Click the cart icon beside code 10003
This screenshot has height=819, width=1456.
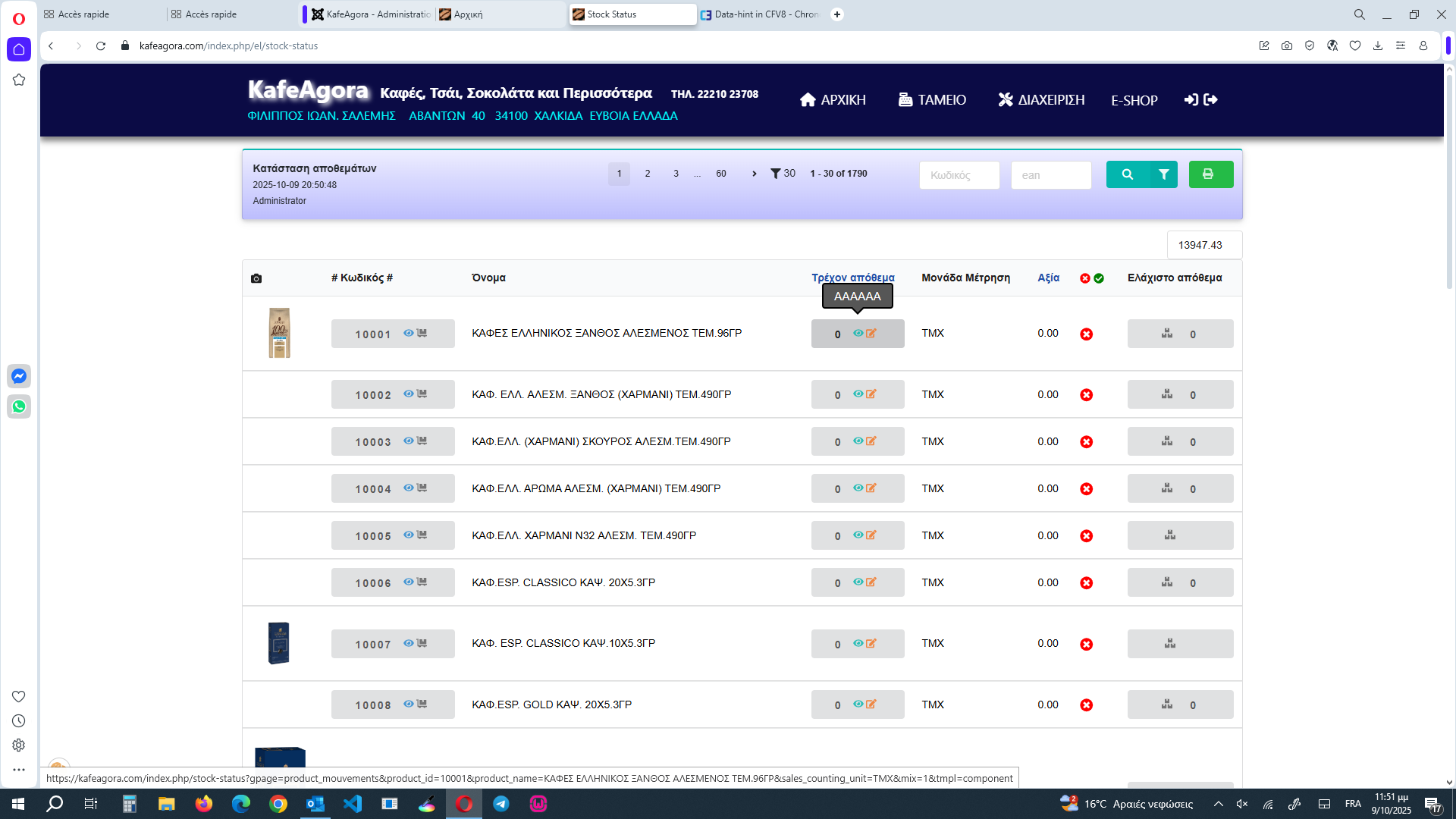422,441
